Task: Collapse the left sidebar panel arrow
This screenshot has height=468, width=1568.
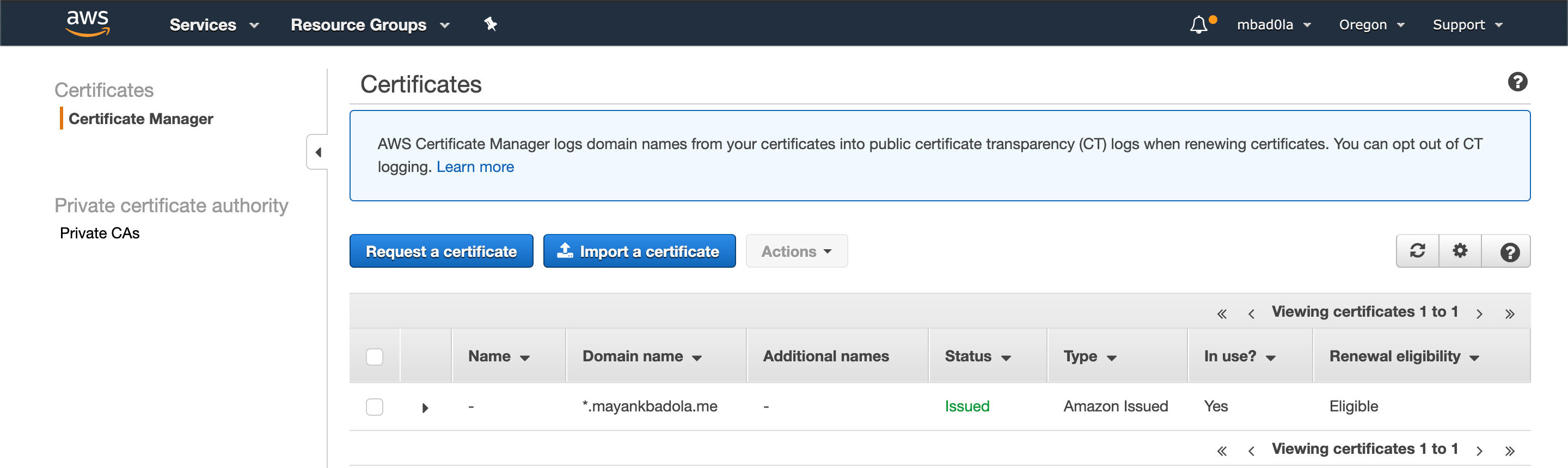Action: click(318, 152)
